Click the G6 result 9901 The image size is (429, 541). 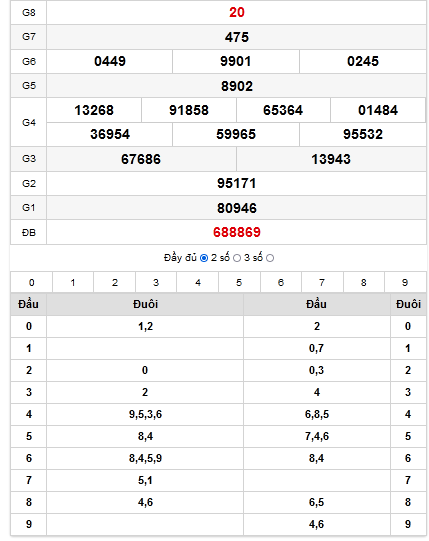236,61
